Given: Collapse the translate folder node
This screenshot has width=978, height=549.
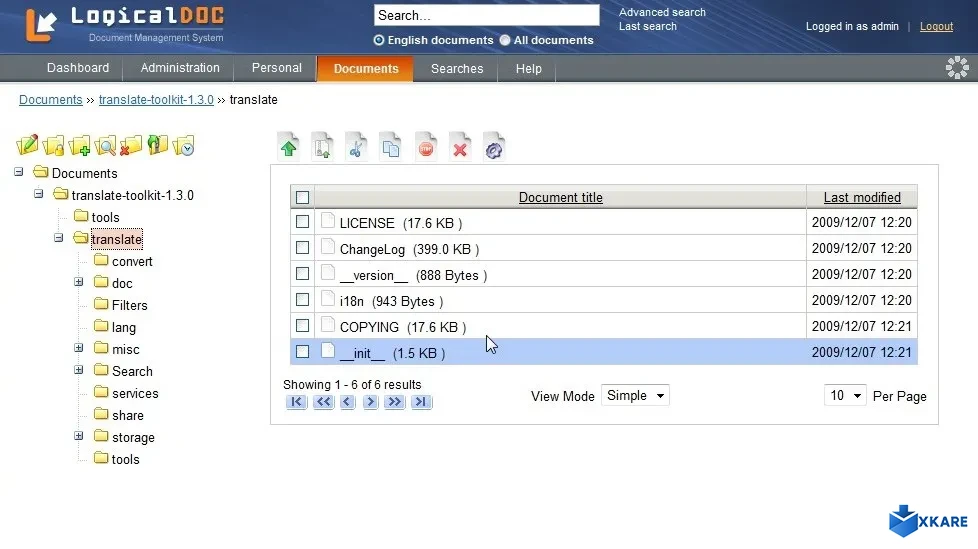Looking at the screenshot, I should [x=59, y=238].
